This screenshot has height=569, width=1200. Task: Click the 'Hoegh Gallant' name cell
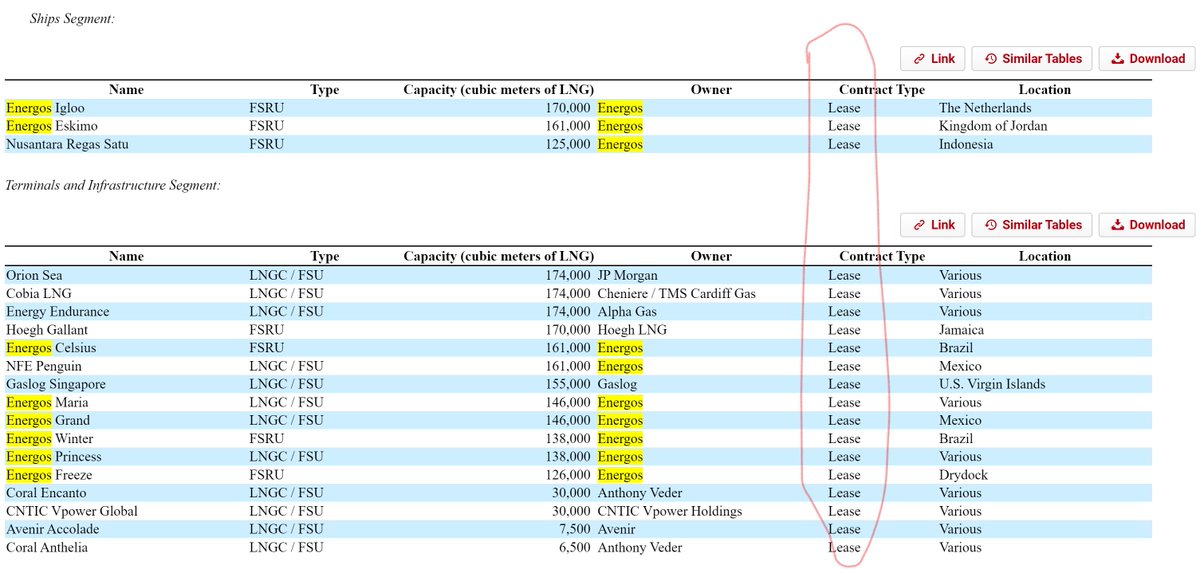point(47,329)
